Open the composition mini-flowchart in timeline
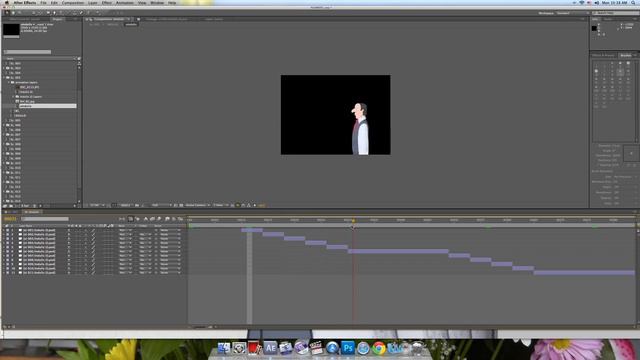The width and height of the screenshot is (640, 360). tap(122, 219)
